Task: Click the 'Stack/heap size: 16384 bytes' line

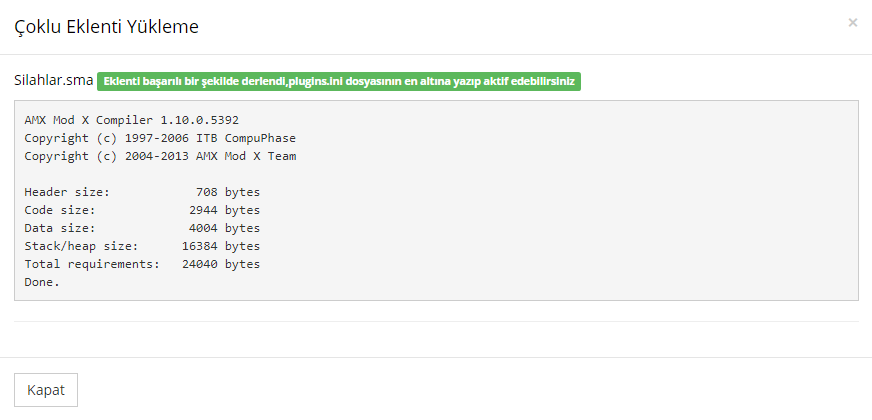Action: [142, 246]
